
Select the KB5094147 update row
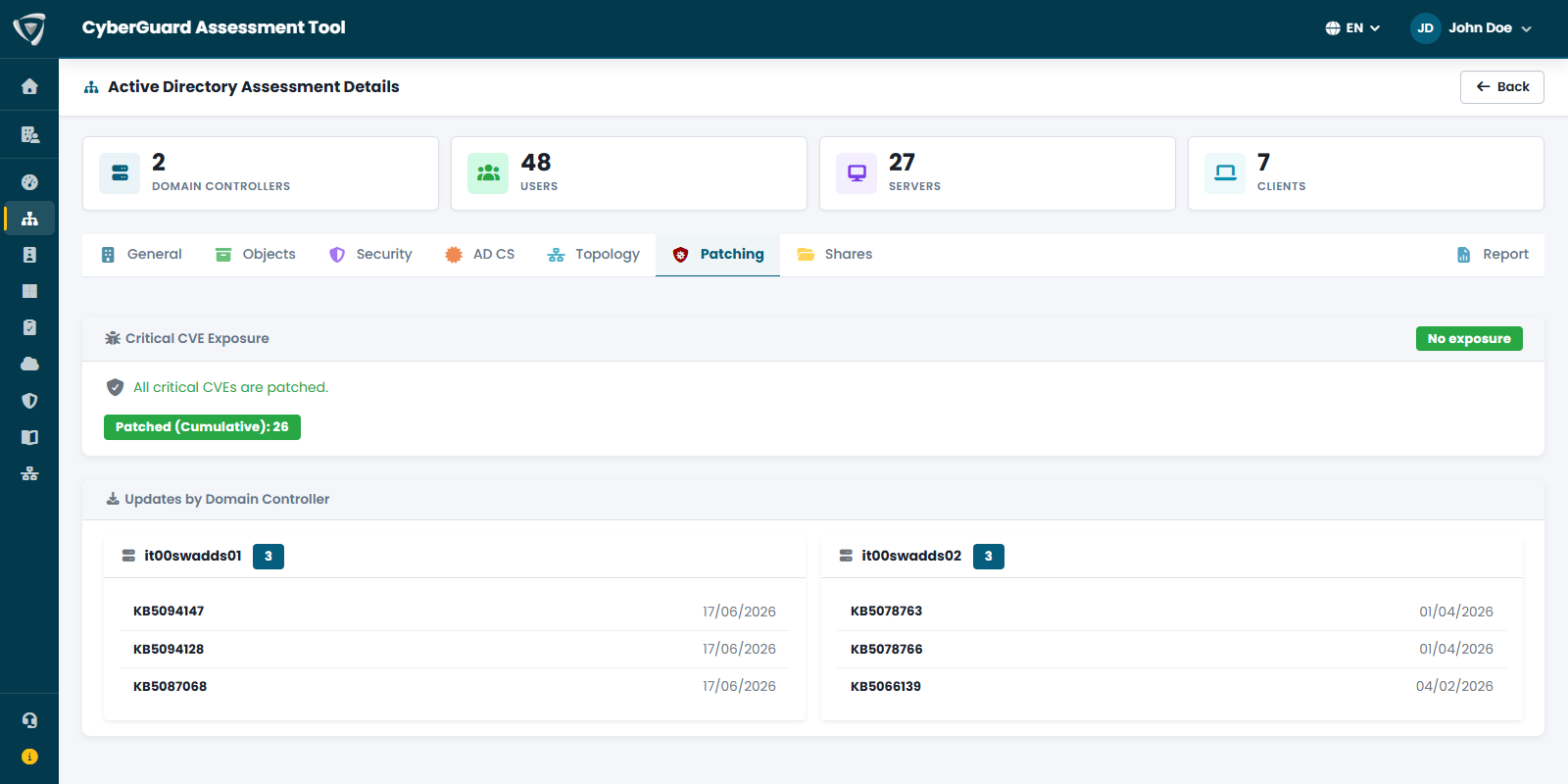tap(455, 612)
